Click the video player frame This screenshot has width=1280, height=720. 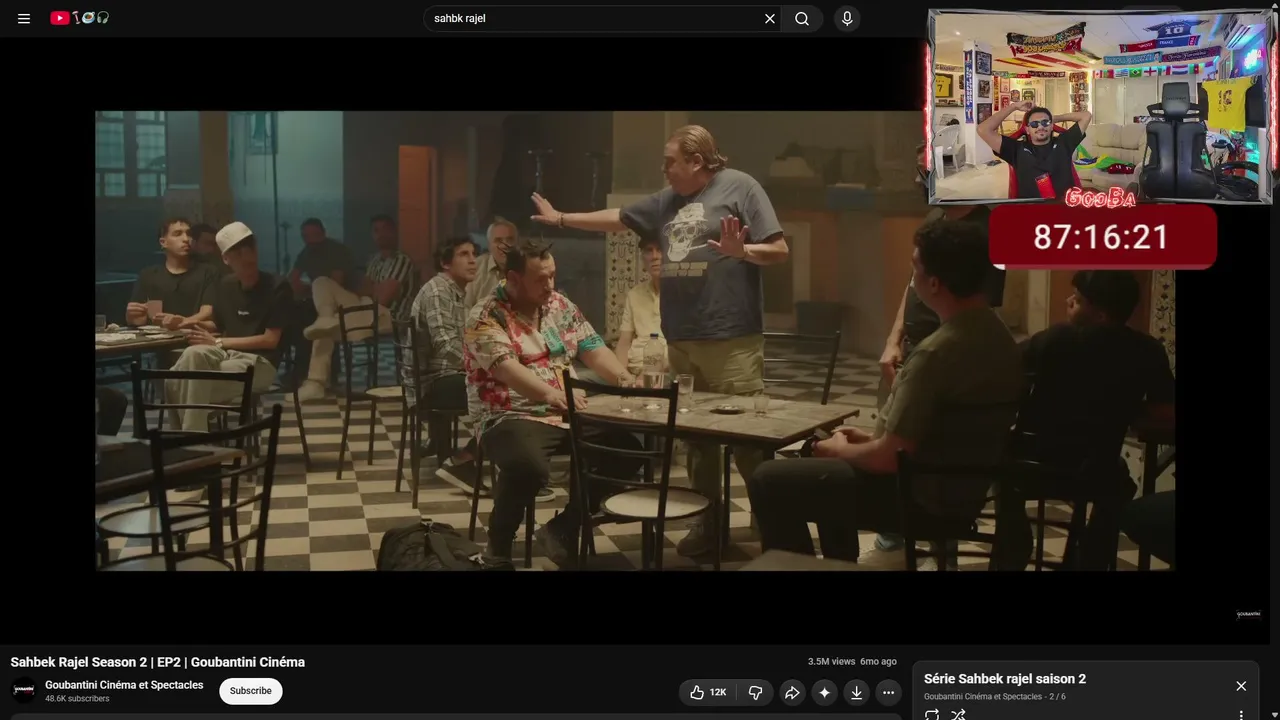635,340
